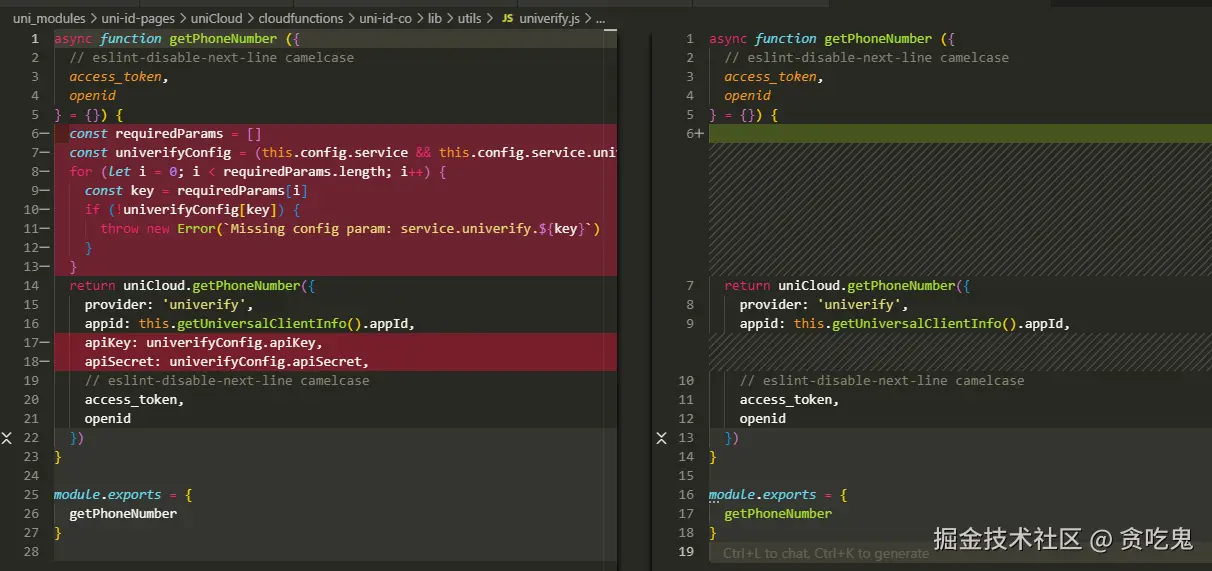Click the 'async function getPhoneNumber' line in the left pane
1212x571 pixels.
pyautogui.click(x=177, y=39)
